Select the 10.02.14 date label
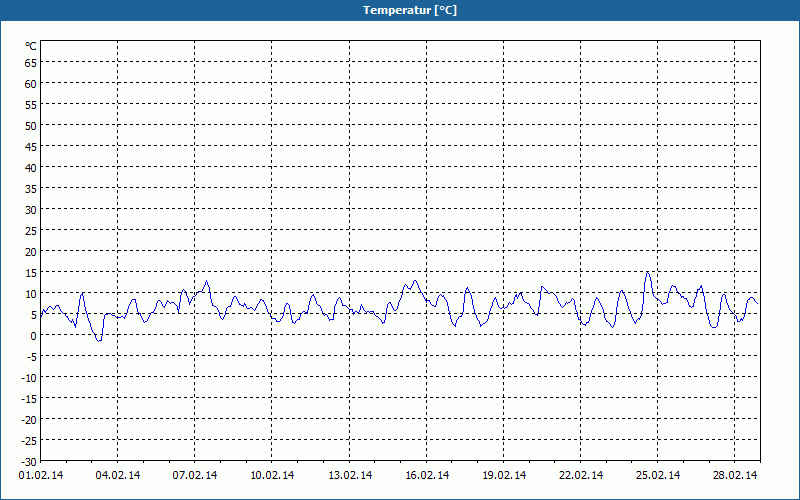This screenshot has height=500, width=800. [x=272, y=476]
